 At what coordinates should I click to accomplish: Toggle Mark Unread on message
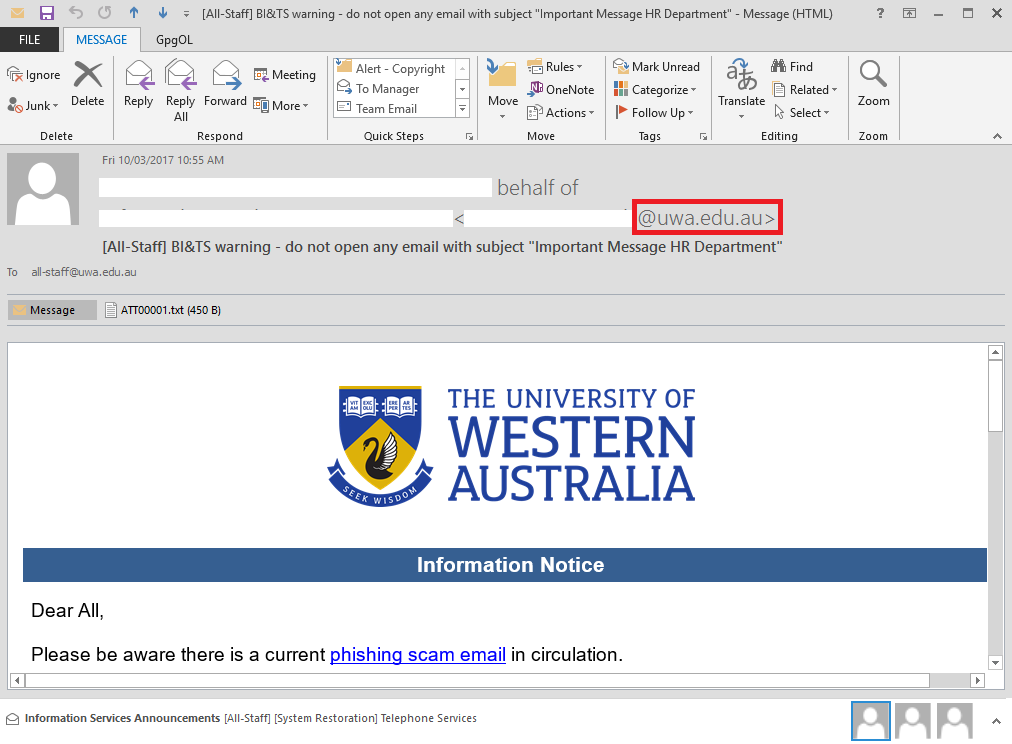[656, 67]
